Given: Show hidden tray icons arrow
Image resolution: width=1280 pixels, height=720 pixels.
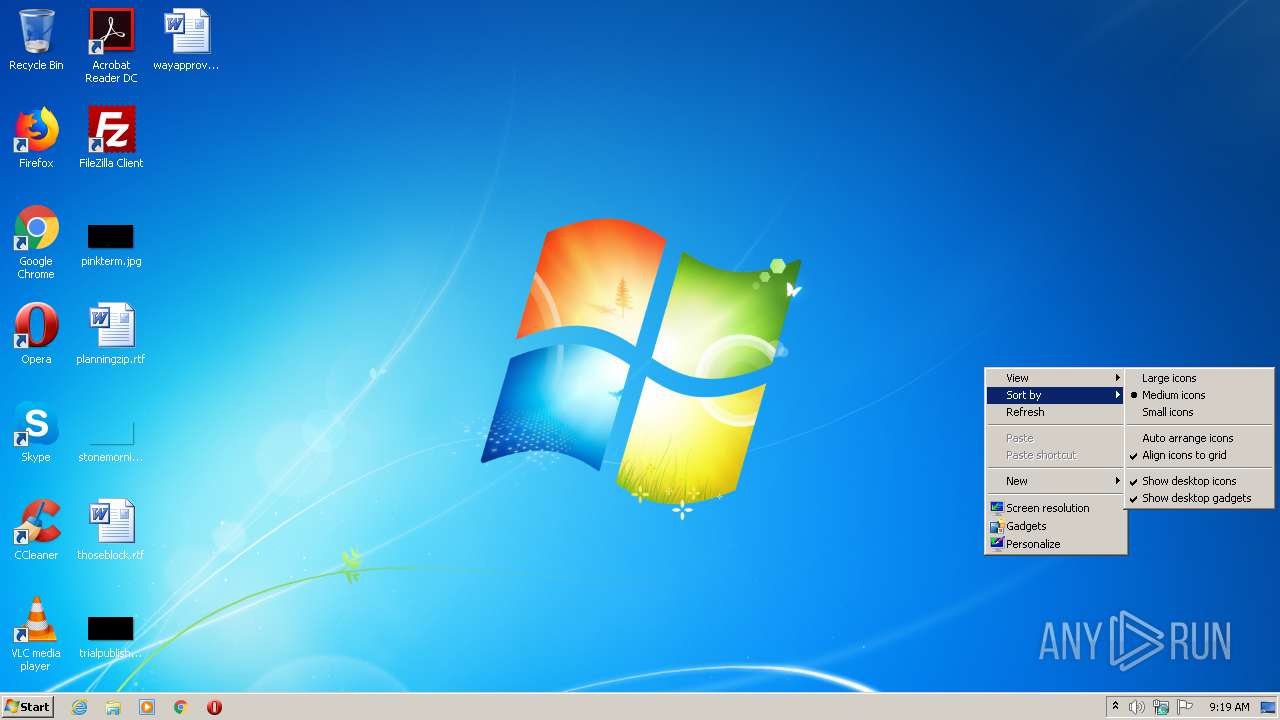Looking at the screenshot, I should pyautogui.click(x=1115, y=707).
